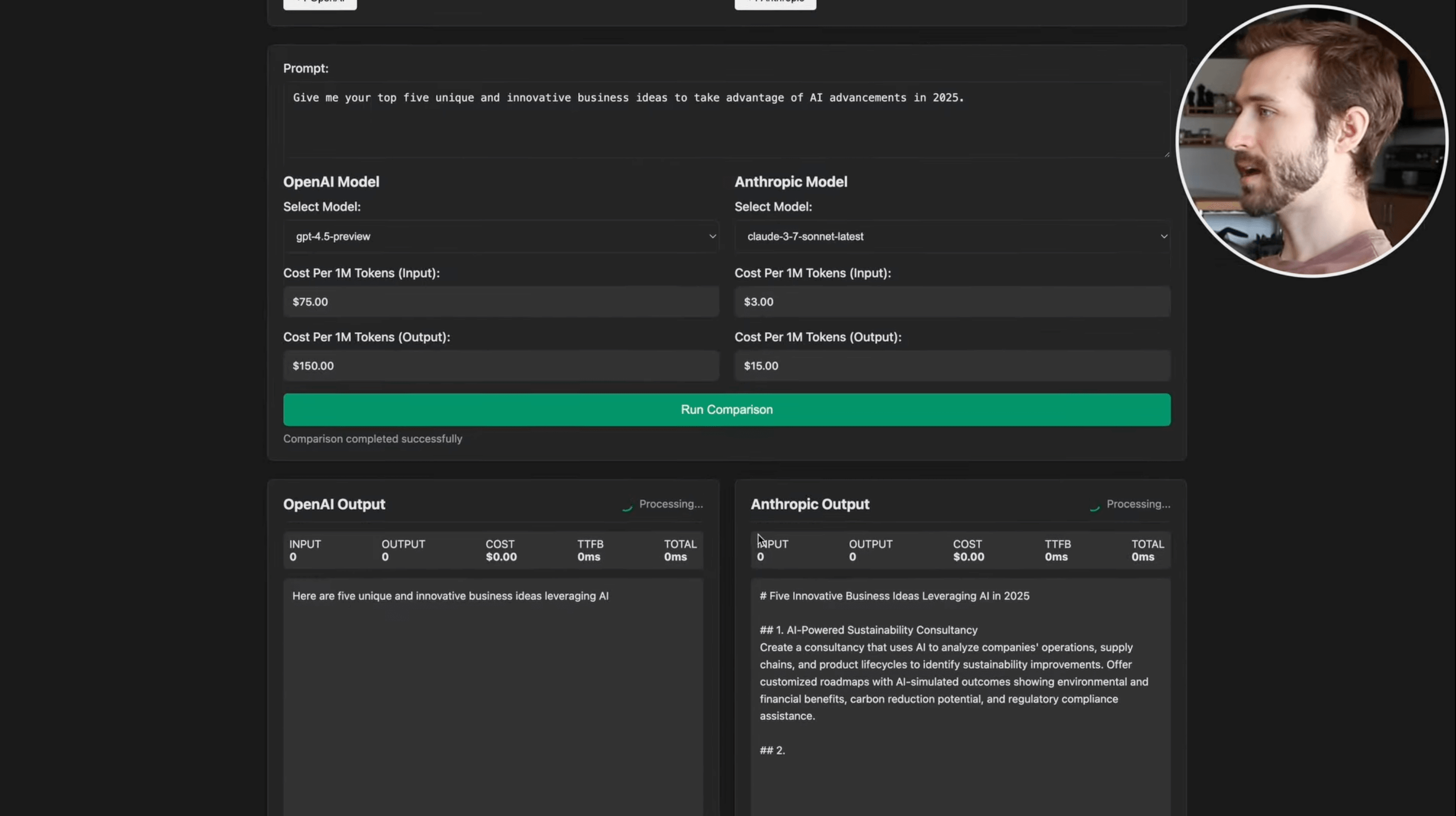The height and width of the screenshot is (816, 1456).
Task: Click Anthropic TTFB 0ms stat
Action: 1058,550
